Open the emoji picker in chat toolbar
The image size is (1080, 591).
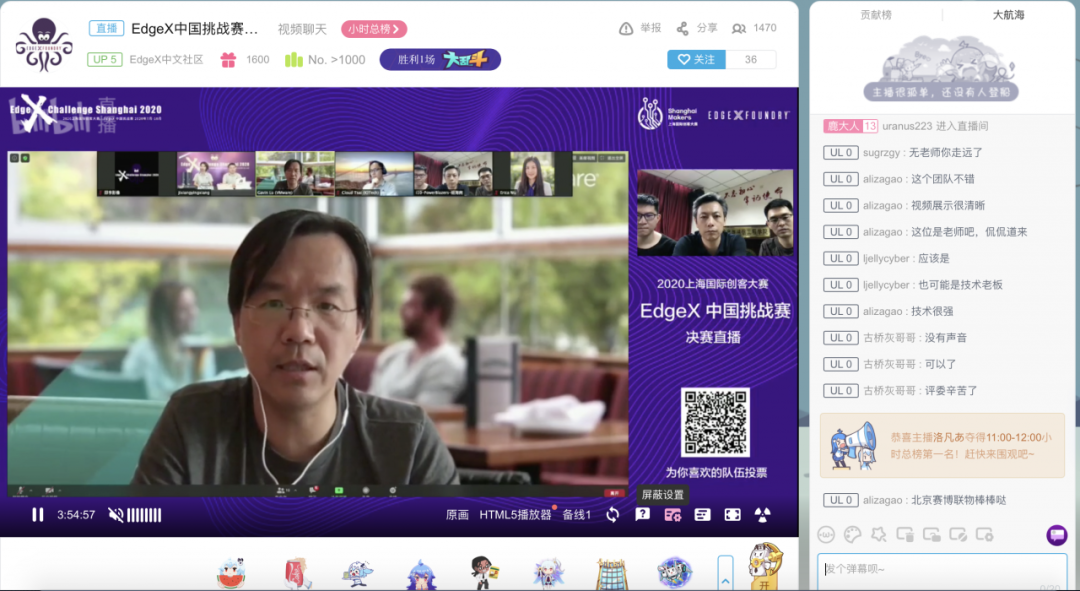pyautogui.click(x=827, y=534)
